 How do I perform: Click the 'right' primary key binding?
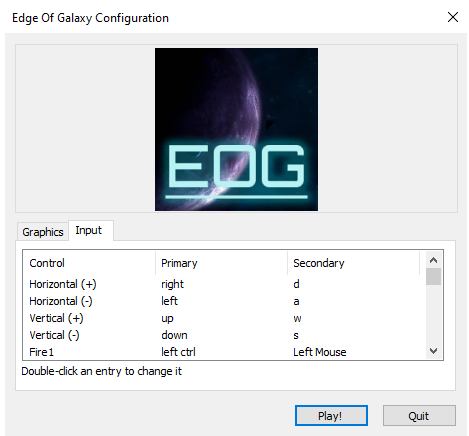pyautogui.click(x=172, y=284)
